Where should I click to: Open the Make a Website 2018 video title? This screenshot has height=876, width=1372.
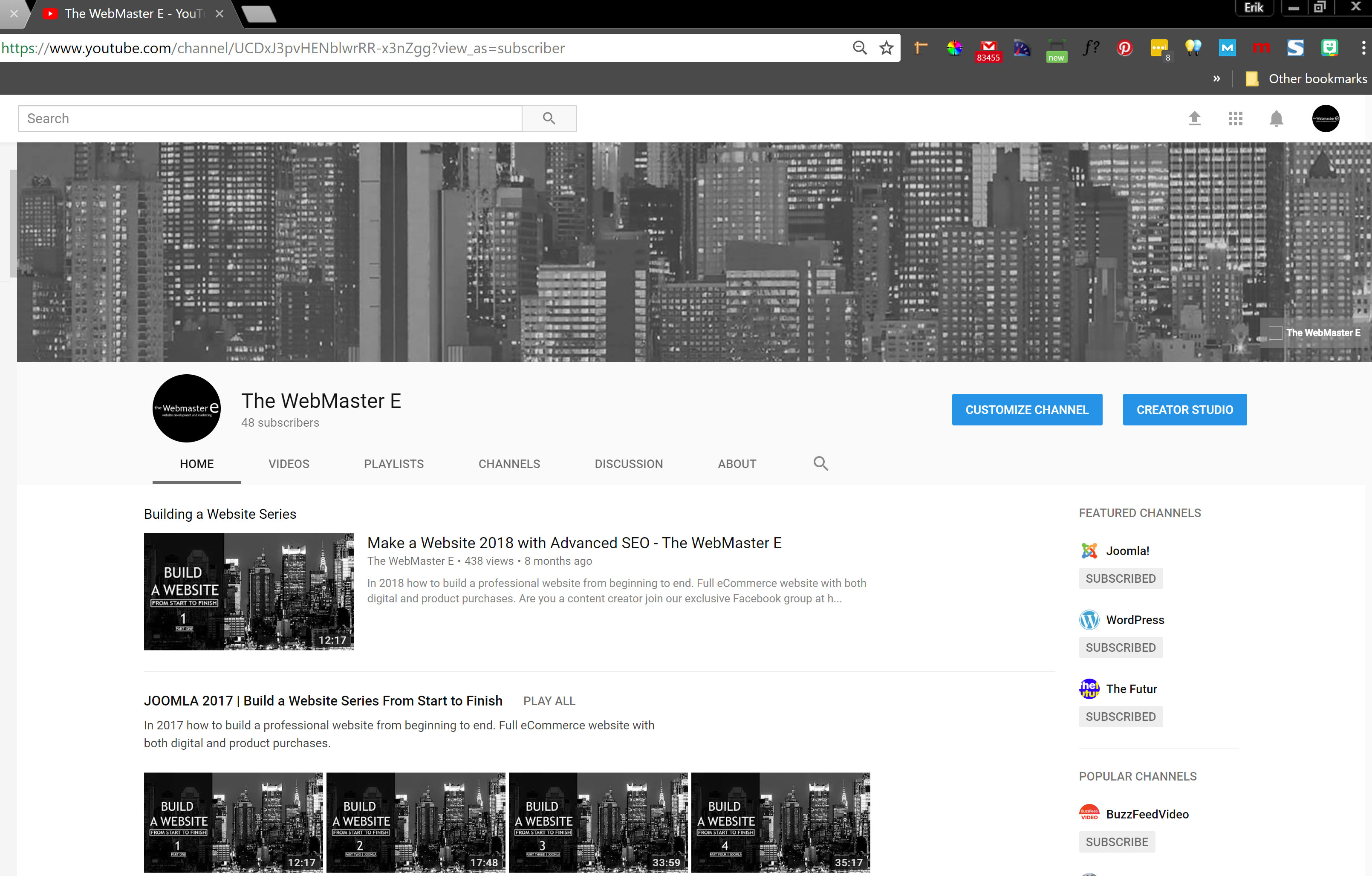[x=574, y=543]
